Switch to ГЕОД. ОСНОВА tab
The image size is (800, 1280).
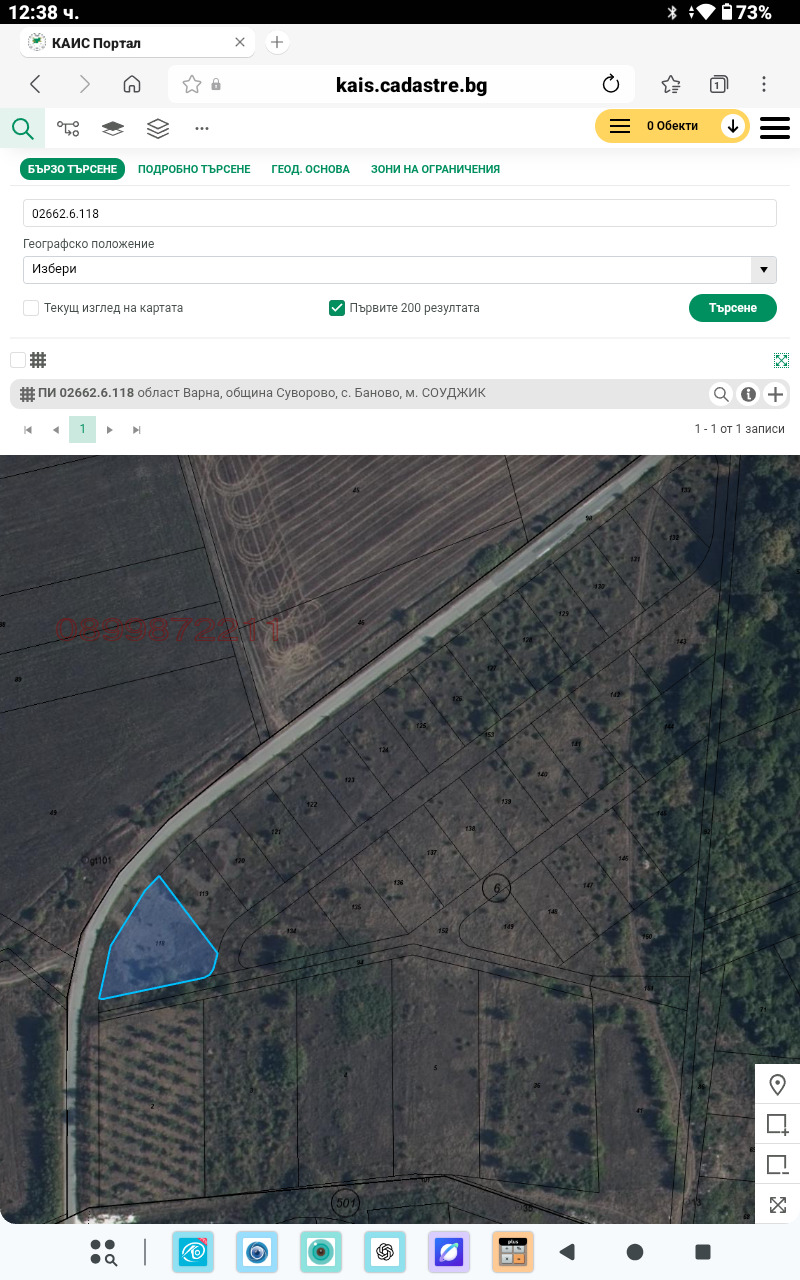(x=311, y=169)
